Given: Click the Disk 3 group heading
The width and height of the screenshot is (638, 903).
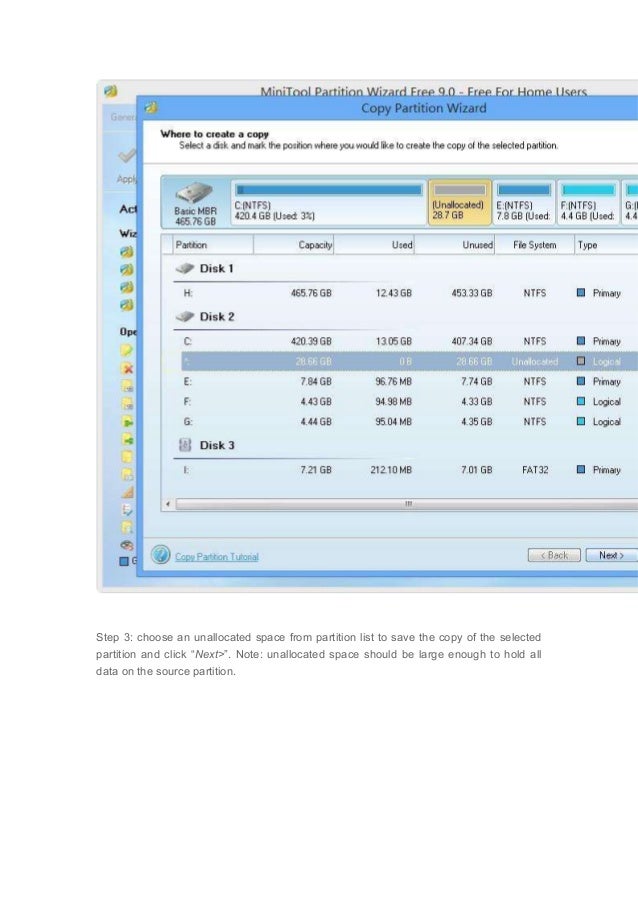Looking at the screenshot, I should 217,445.
